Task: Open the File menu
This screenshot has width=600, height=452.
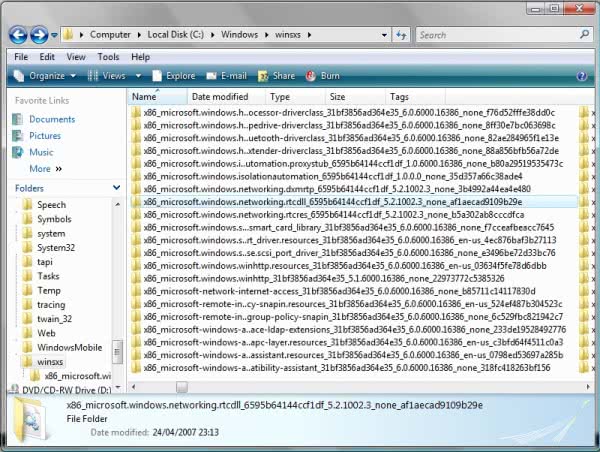Action: (x=21, y=57)
